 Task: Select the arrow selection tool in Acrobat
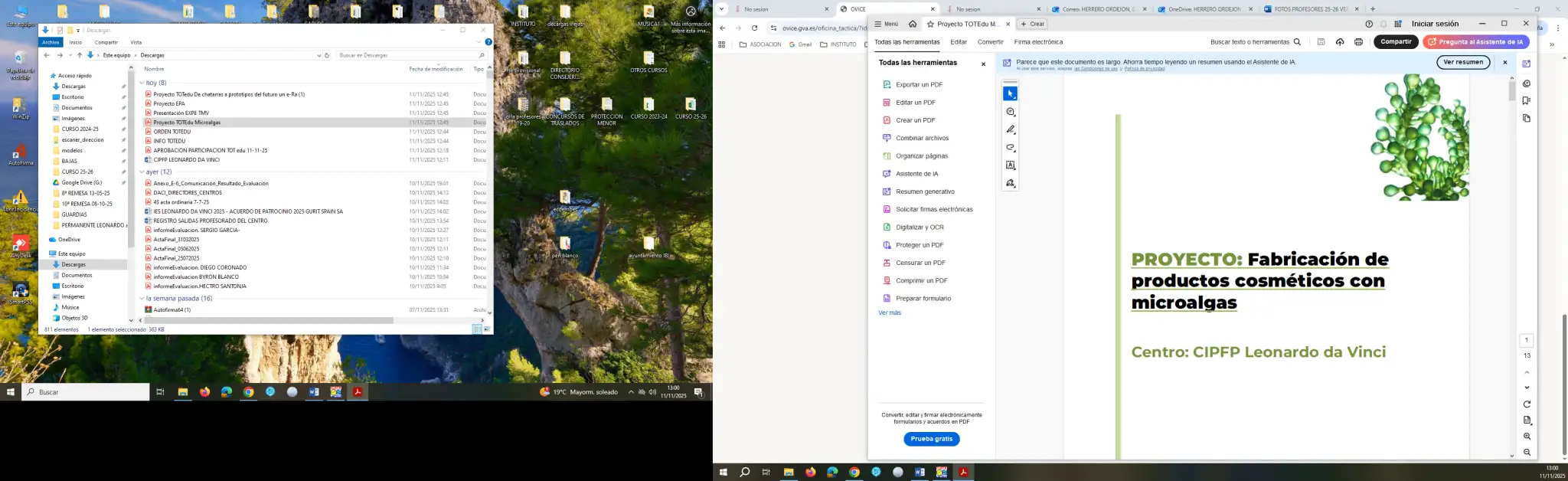click(x=1010, y=94)
